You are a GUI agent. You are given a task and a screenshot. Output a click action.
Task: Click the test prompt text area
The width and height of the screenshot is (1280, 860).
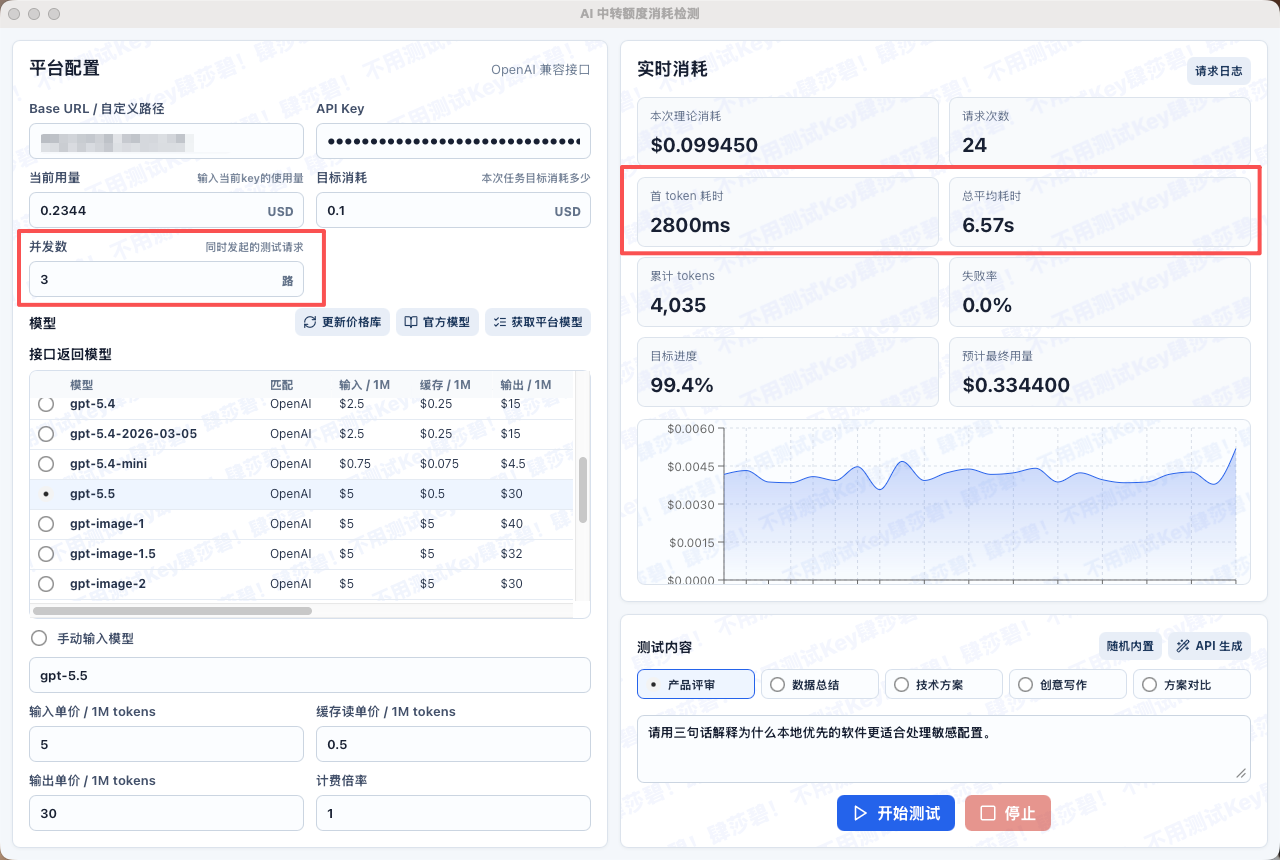(944, 748)
